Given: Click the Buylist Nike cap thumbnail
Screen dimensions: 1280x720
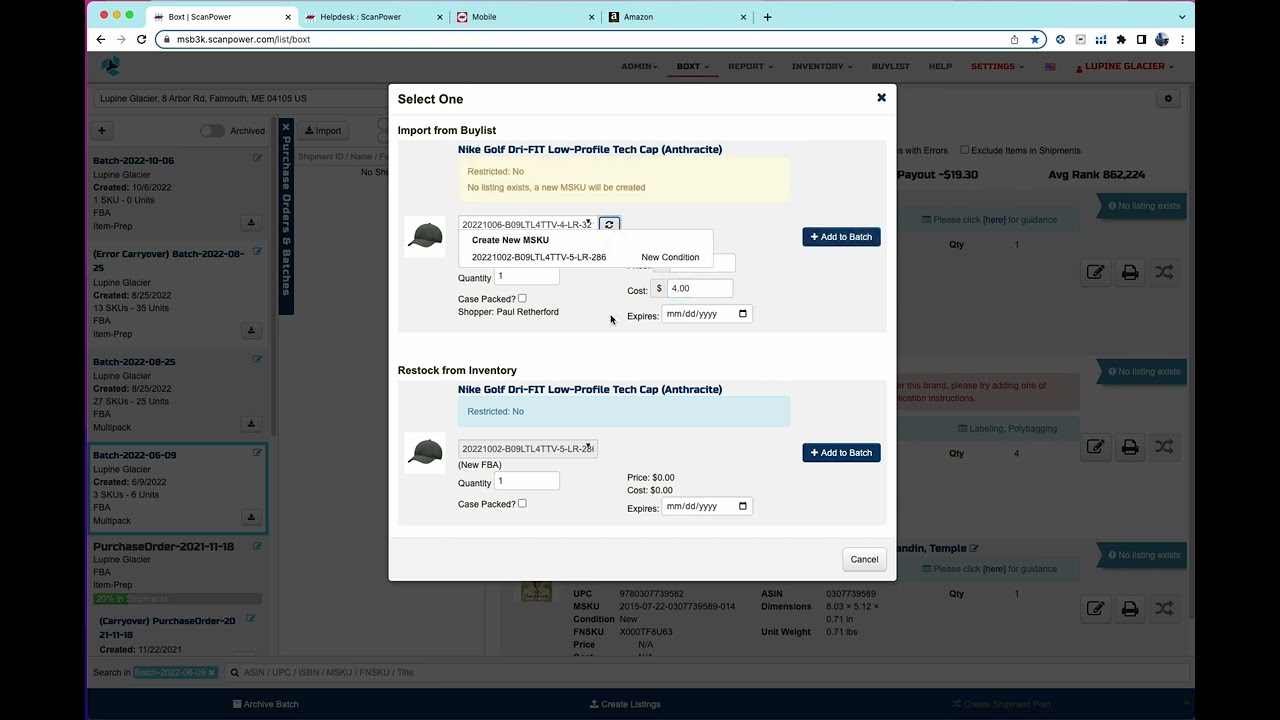Looking at the screenshot, I should click(x=425, y=236).
